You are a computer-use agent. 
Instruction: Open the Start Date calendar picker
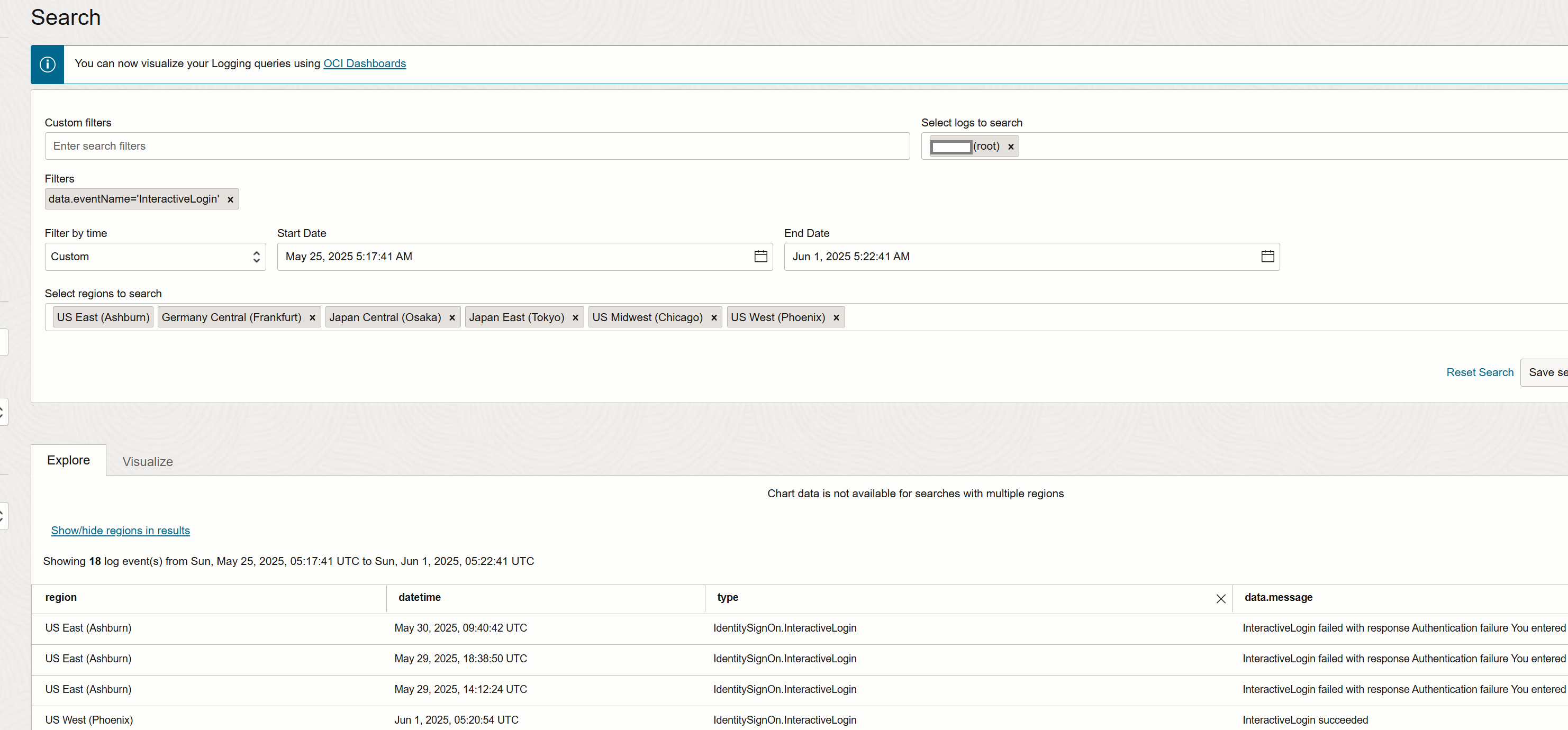760,257
